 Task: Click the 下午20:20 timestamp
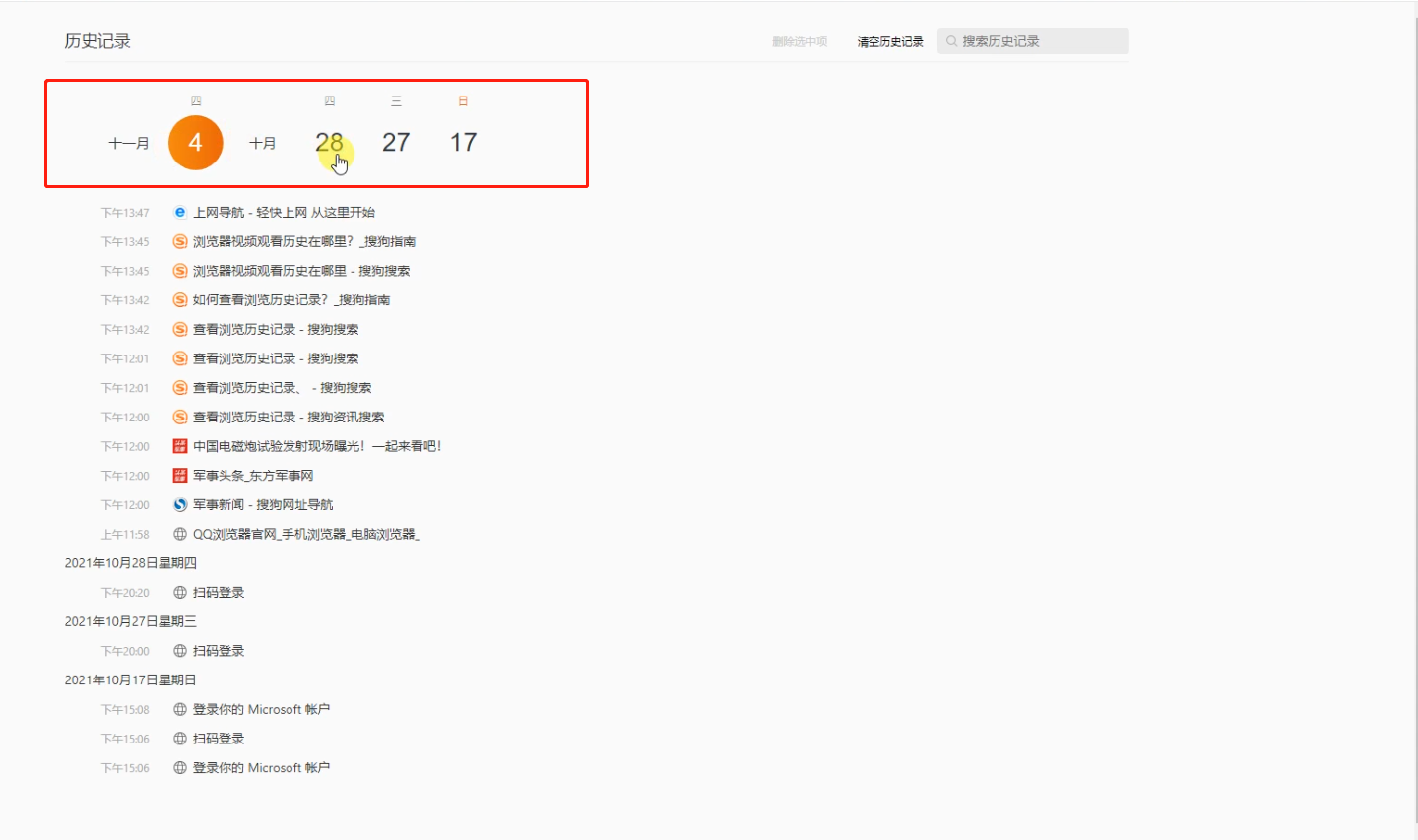[125, 593]
